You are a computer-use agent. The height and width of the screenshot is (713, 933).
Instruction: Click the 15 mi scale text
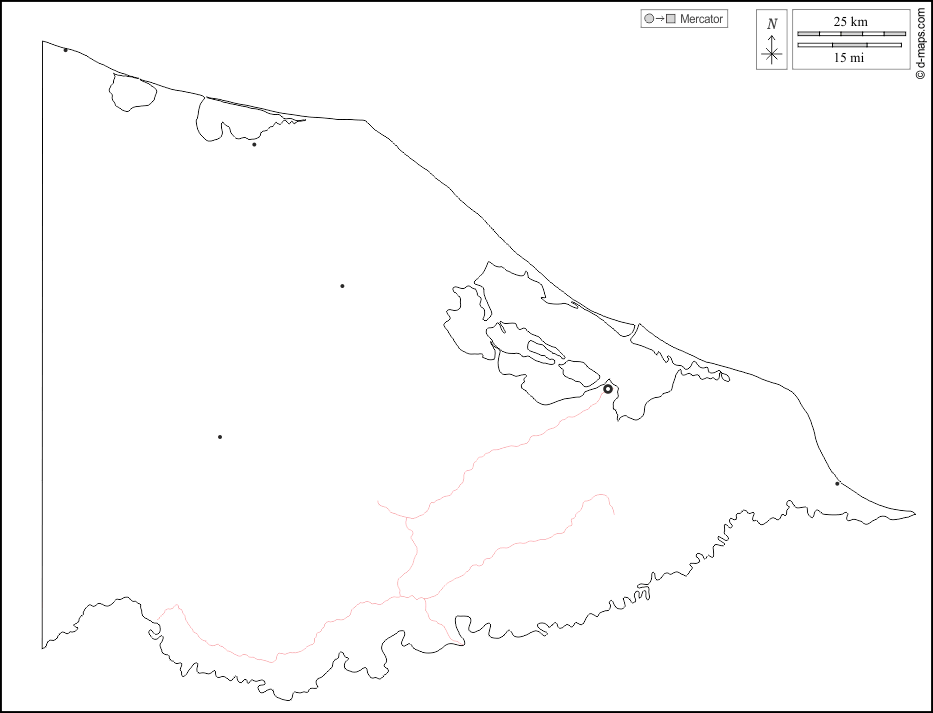[x=850, y=58]
